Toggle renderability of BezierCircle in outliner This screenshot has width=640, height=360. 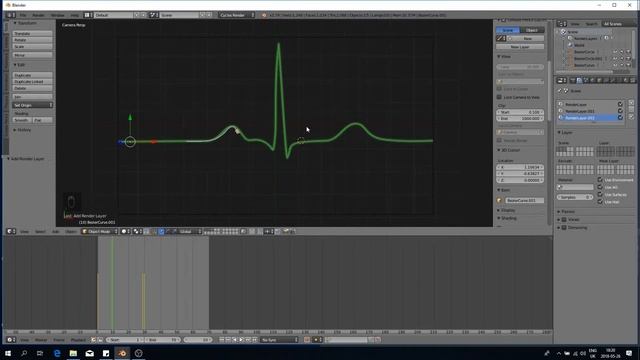point(629,52)
